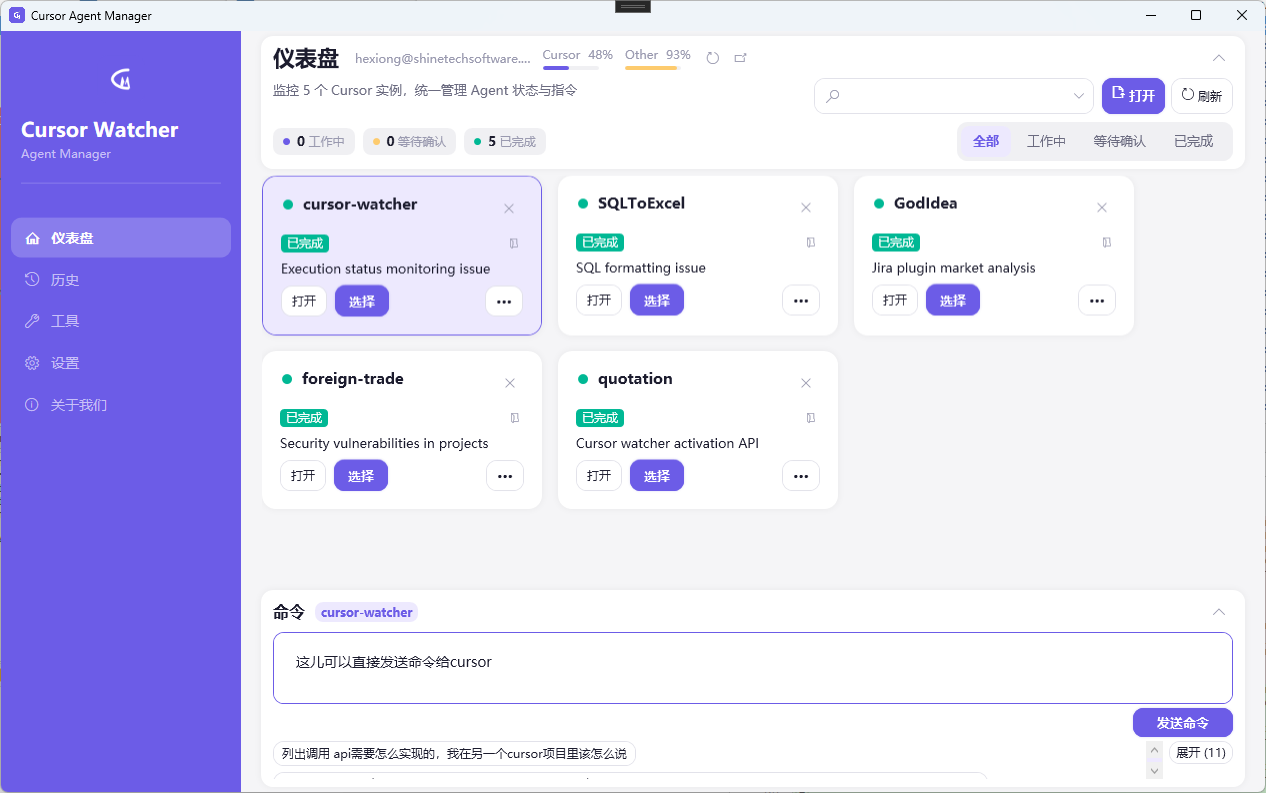Viewport: 1266px width, 793px height.
Task: Click 打开 on the foreign-trade card
Action: tap(303, 476)
